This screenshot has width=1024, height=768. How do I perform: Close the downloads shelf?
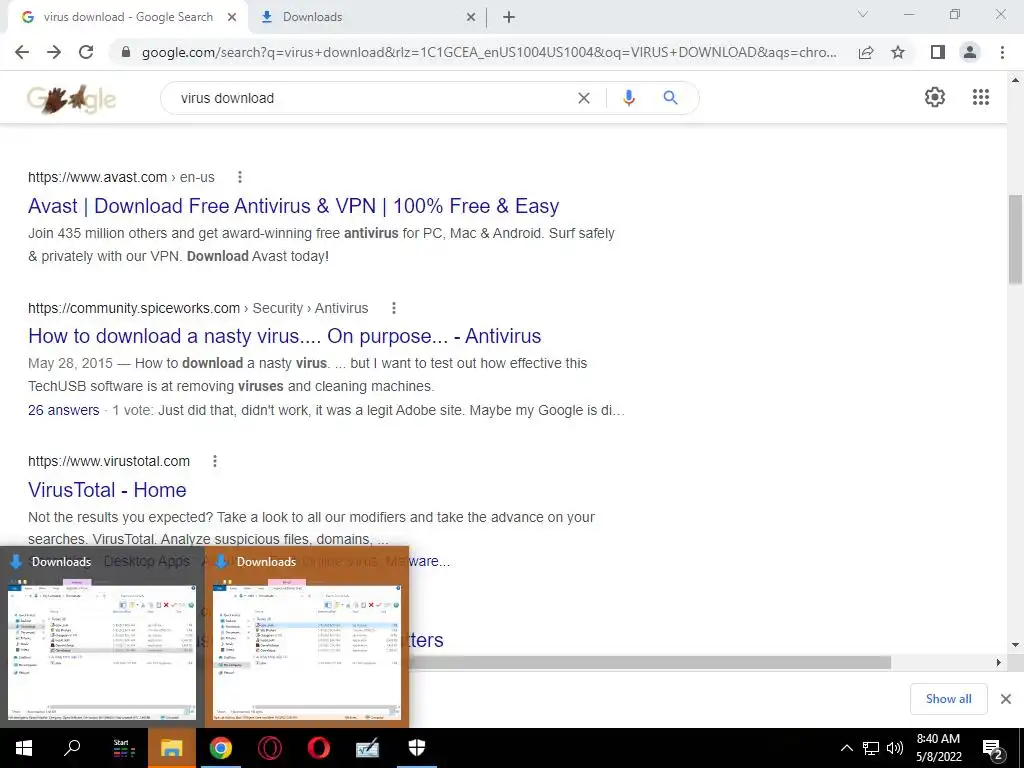(x=1006, y=699)
